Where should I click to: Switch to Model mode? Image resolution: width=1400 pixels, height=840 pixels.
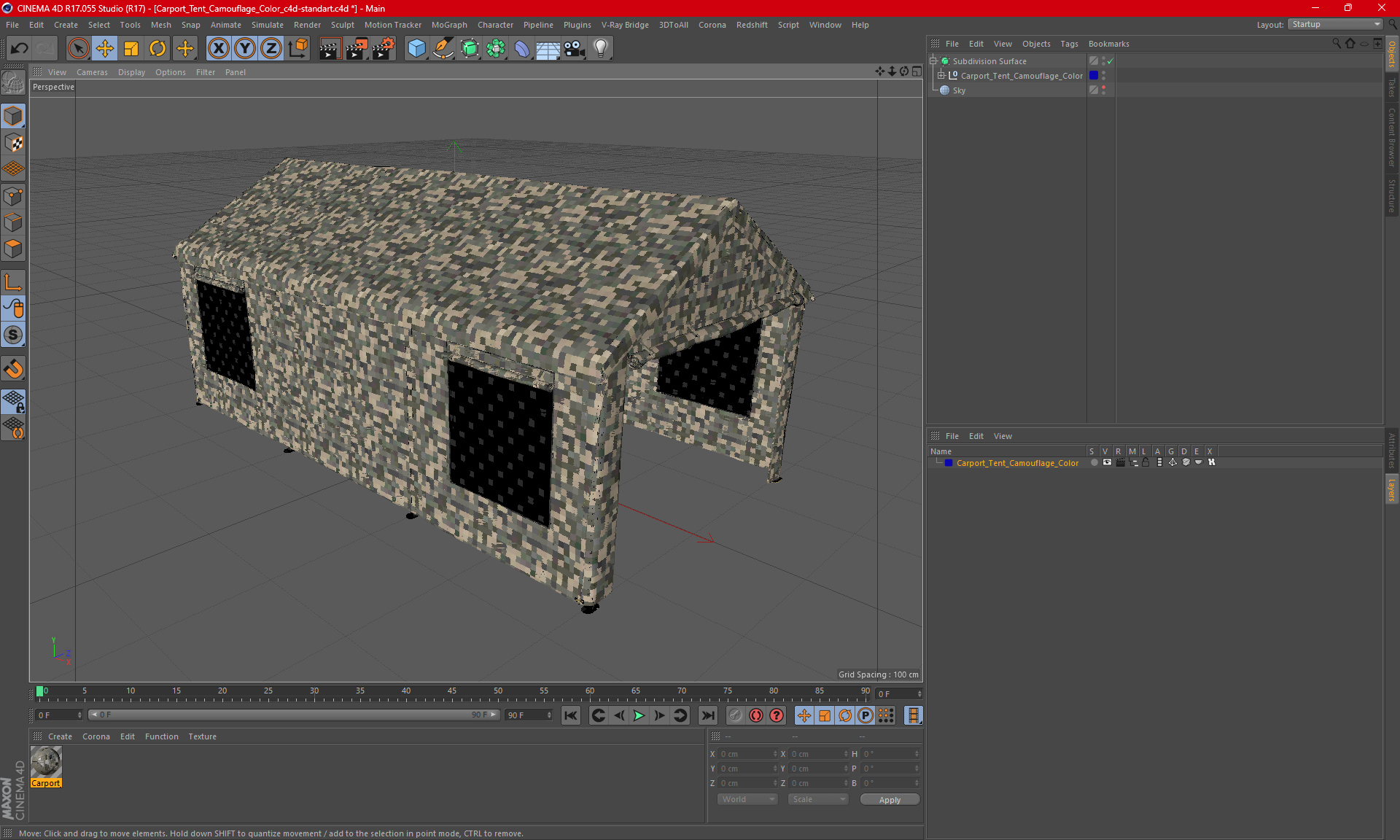(x=13, y=116)
